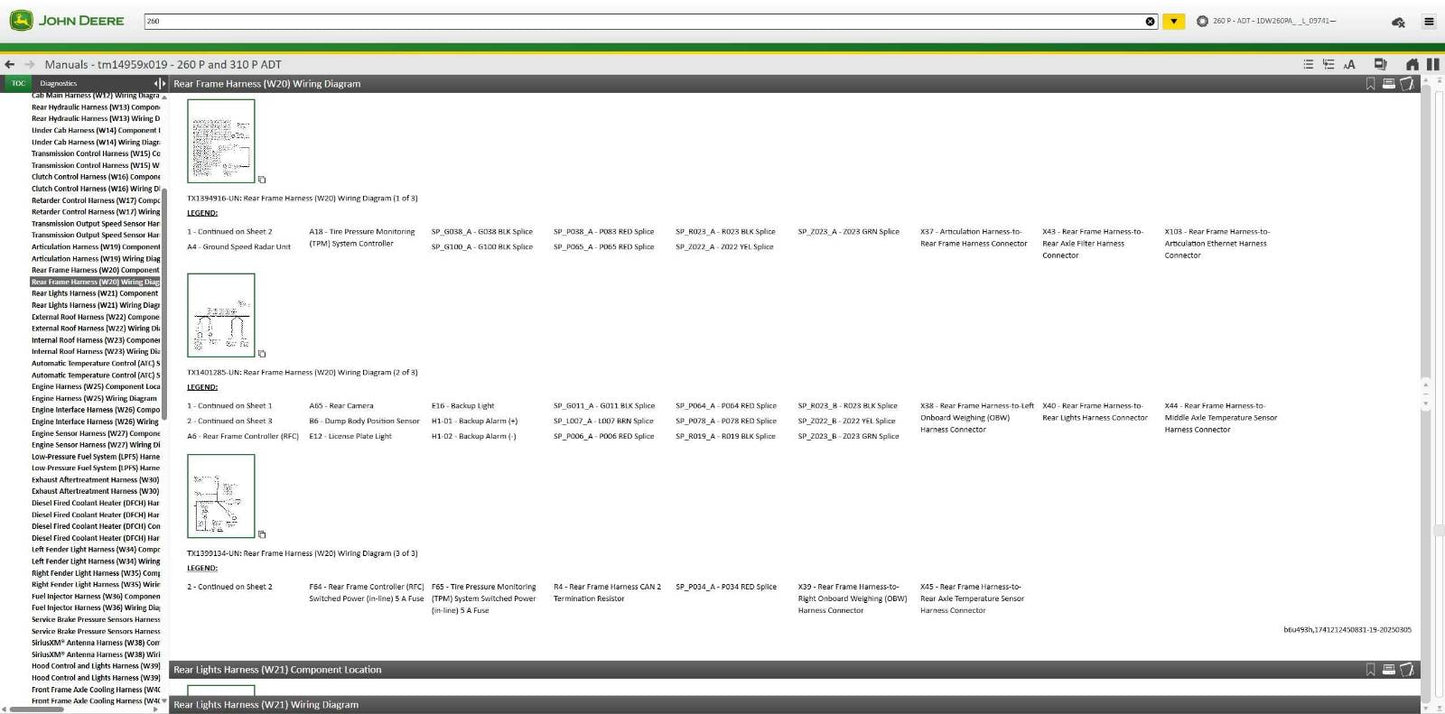Open Internal Roof Harness (W23) Wiring entry
Image resolution: width=1445 pixels, height=714 pixels.
click(96, 351)
